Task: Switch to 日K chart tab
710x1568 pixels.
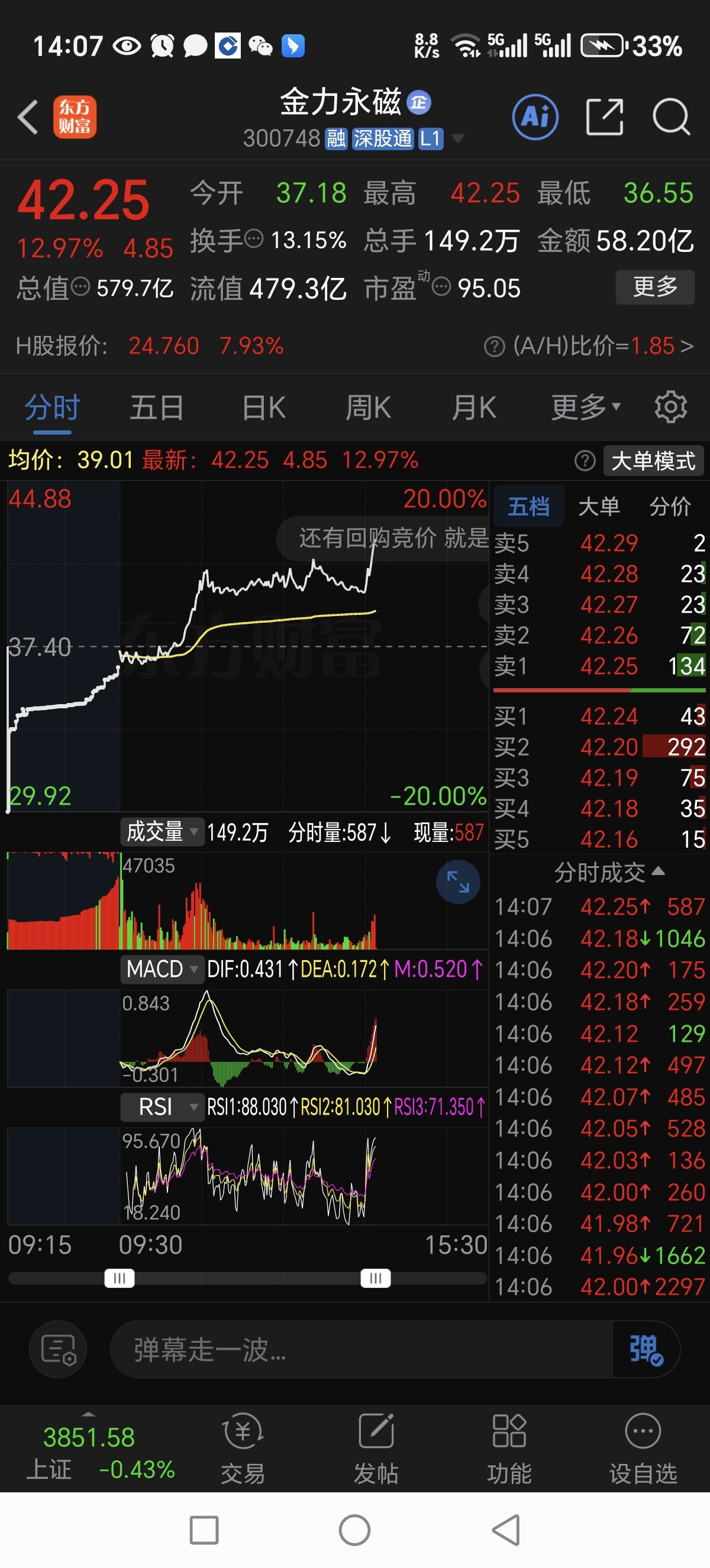Action: click(264, 407)
